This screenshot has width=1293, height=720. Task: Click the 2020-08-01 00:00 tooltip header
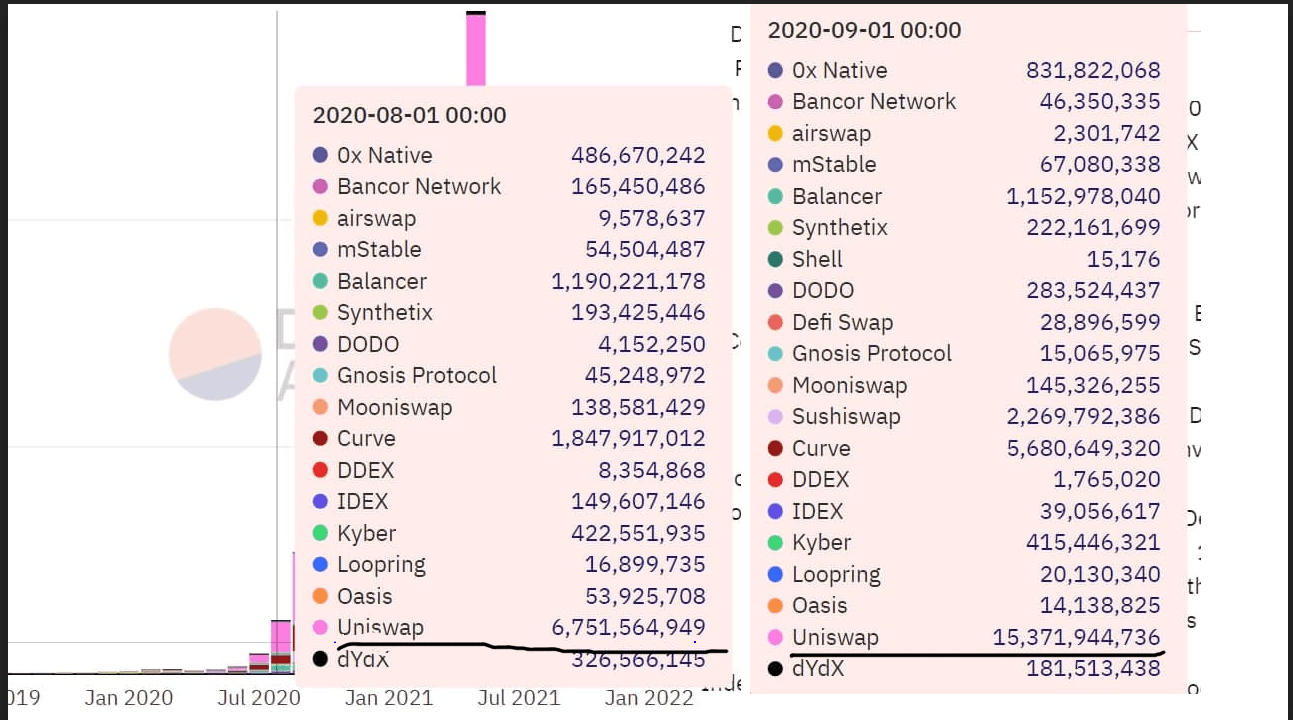click(409, 115)
